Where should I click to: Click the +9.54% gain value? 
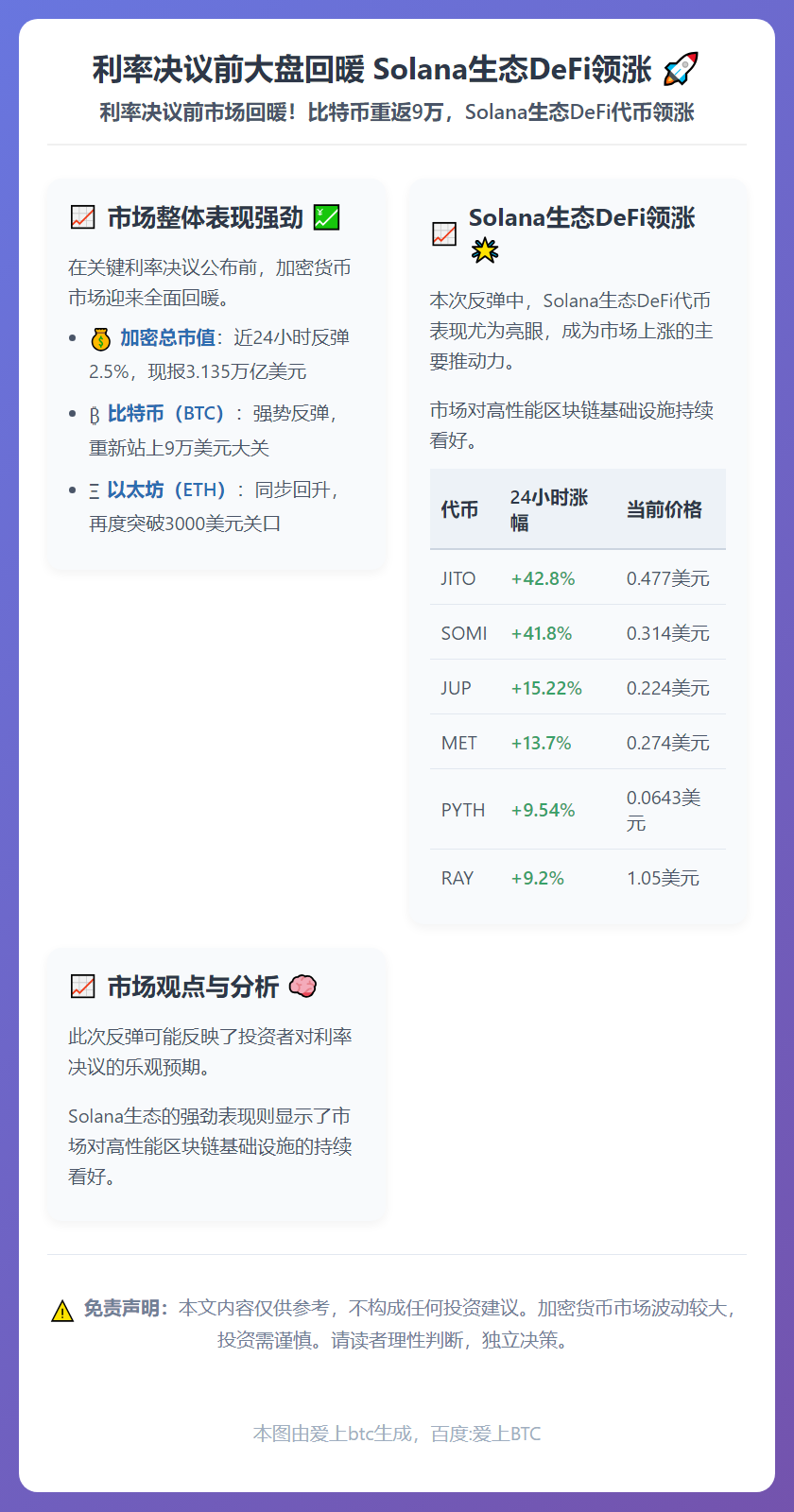pos(543,810)
